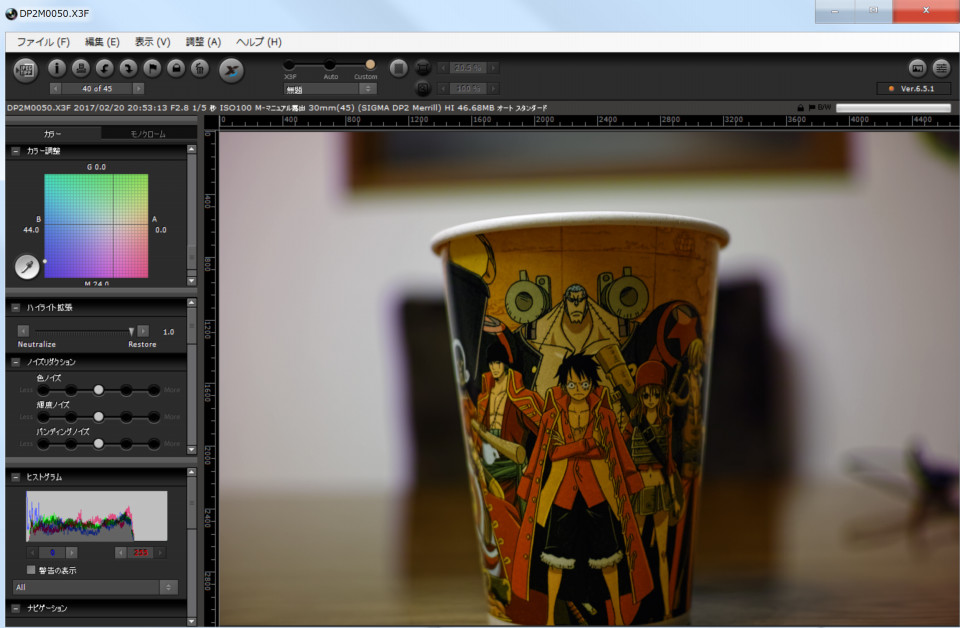Open the 無題 custom settings dropdown
The image size is (960, 628).
[330, 89]
